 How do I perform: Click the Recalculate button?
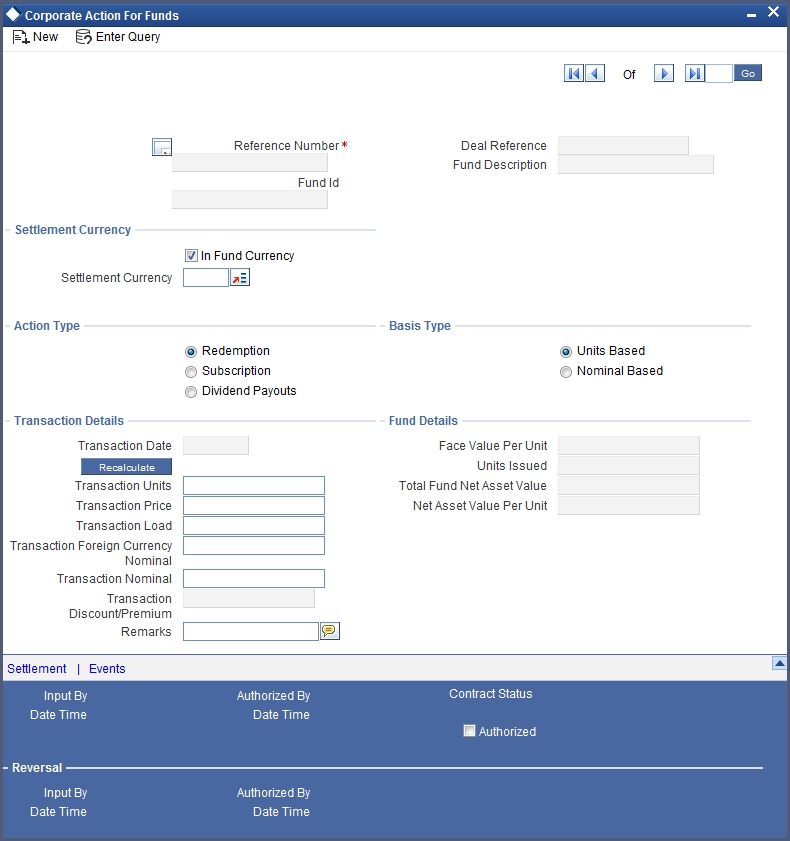127,467
